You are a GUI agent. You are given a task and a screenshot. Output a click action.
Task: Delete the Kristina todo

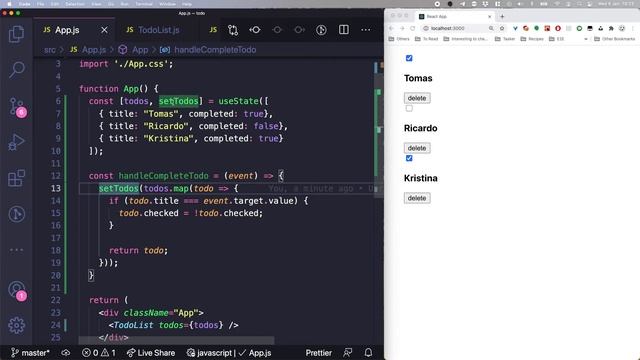coord(417,198)
